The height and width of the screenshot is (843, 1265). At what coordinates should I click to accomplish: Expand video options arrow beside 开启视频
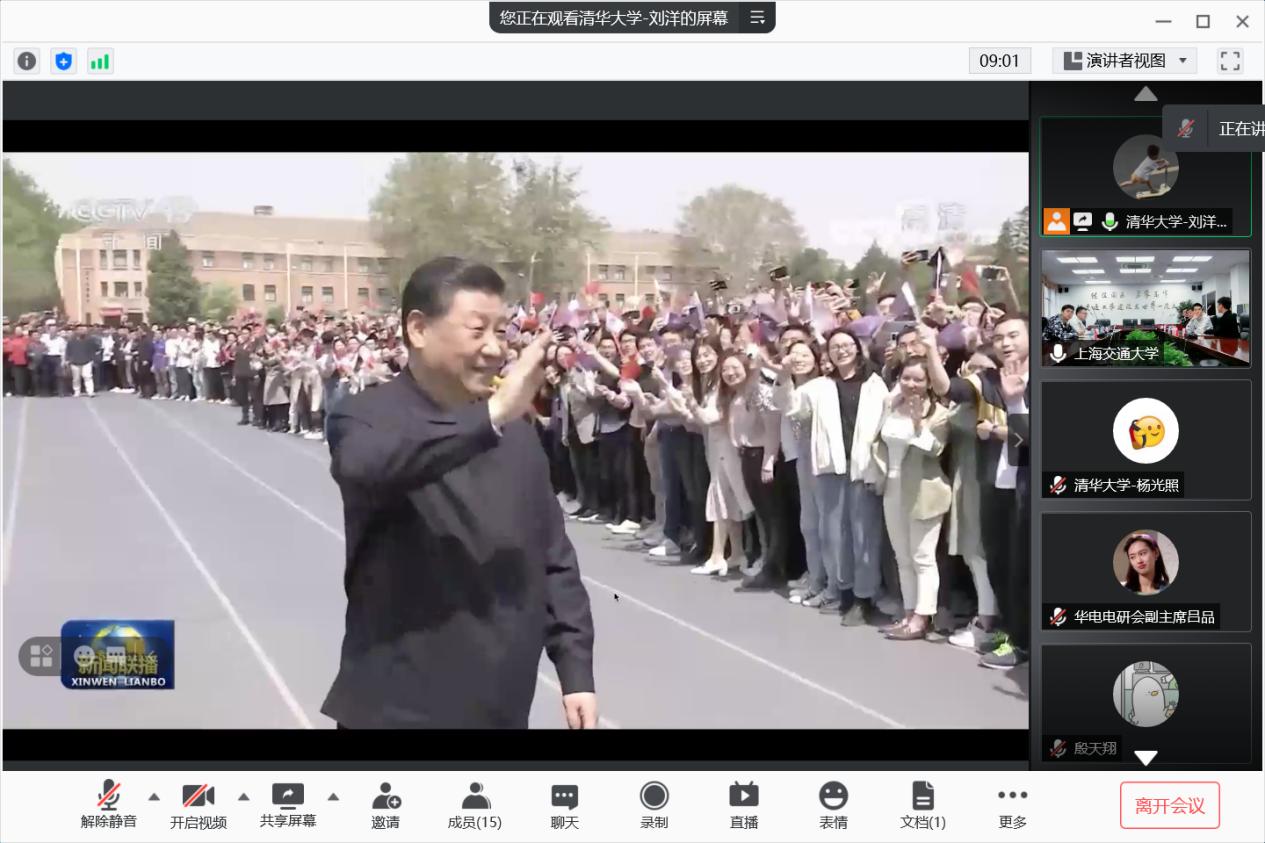coord(243,797)
